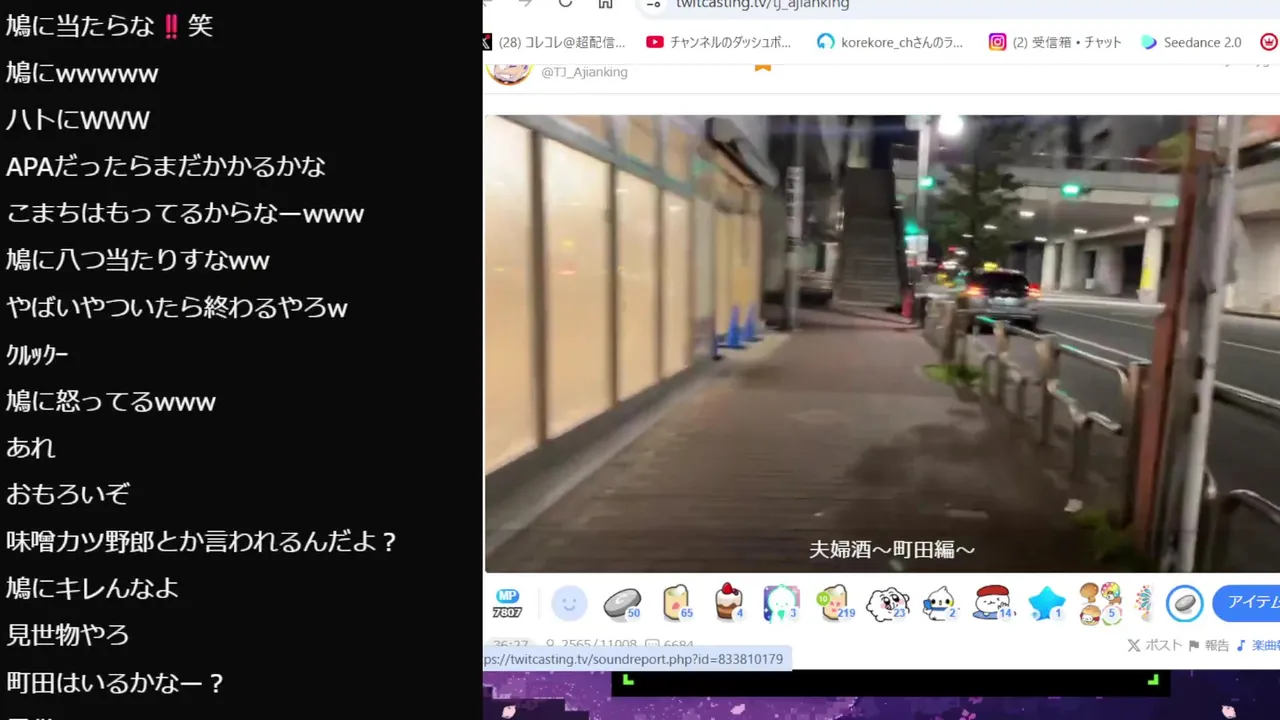The height and width of the screenshot is (720, 1280).
Task: Select the smiley face gift item
Action: tap(569, 603)
